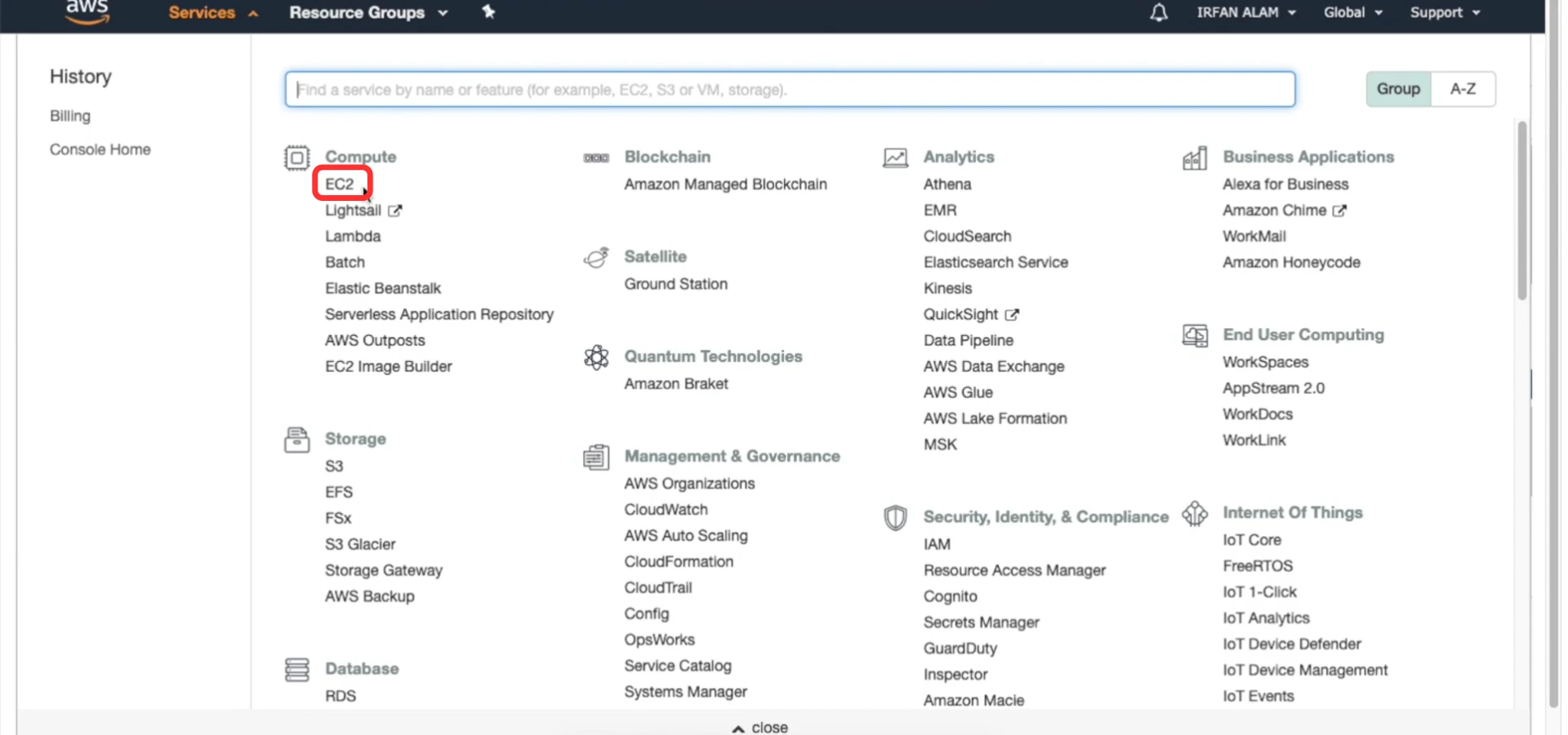The width and height of the screenshot is (1568, 735).
Task: Click the Management & Governance clipboard icon
Action: [596, 457]
